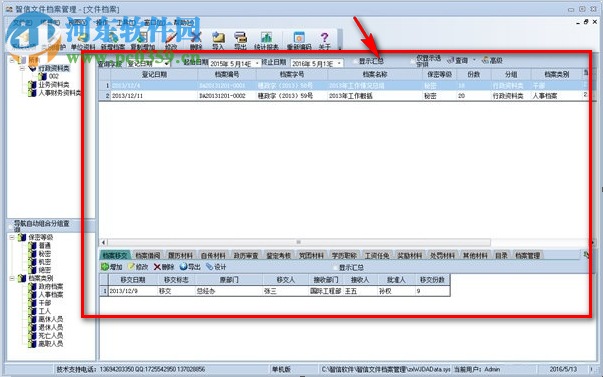Toggle the upper 显示汇总 checkbox
603x377 pixels.
coord(355,61)
